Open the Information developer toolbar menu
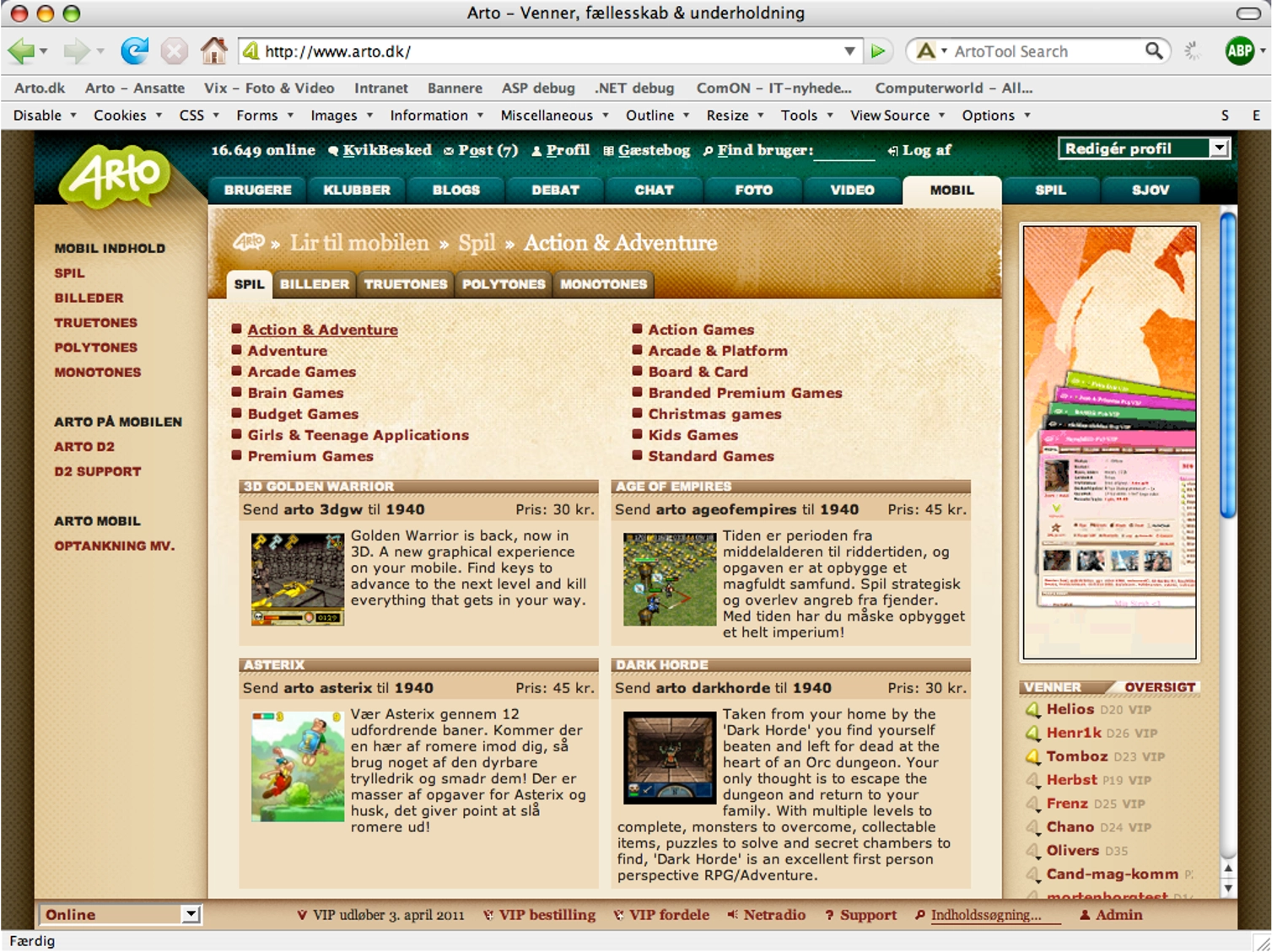 tap(436, 116)
